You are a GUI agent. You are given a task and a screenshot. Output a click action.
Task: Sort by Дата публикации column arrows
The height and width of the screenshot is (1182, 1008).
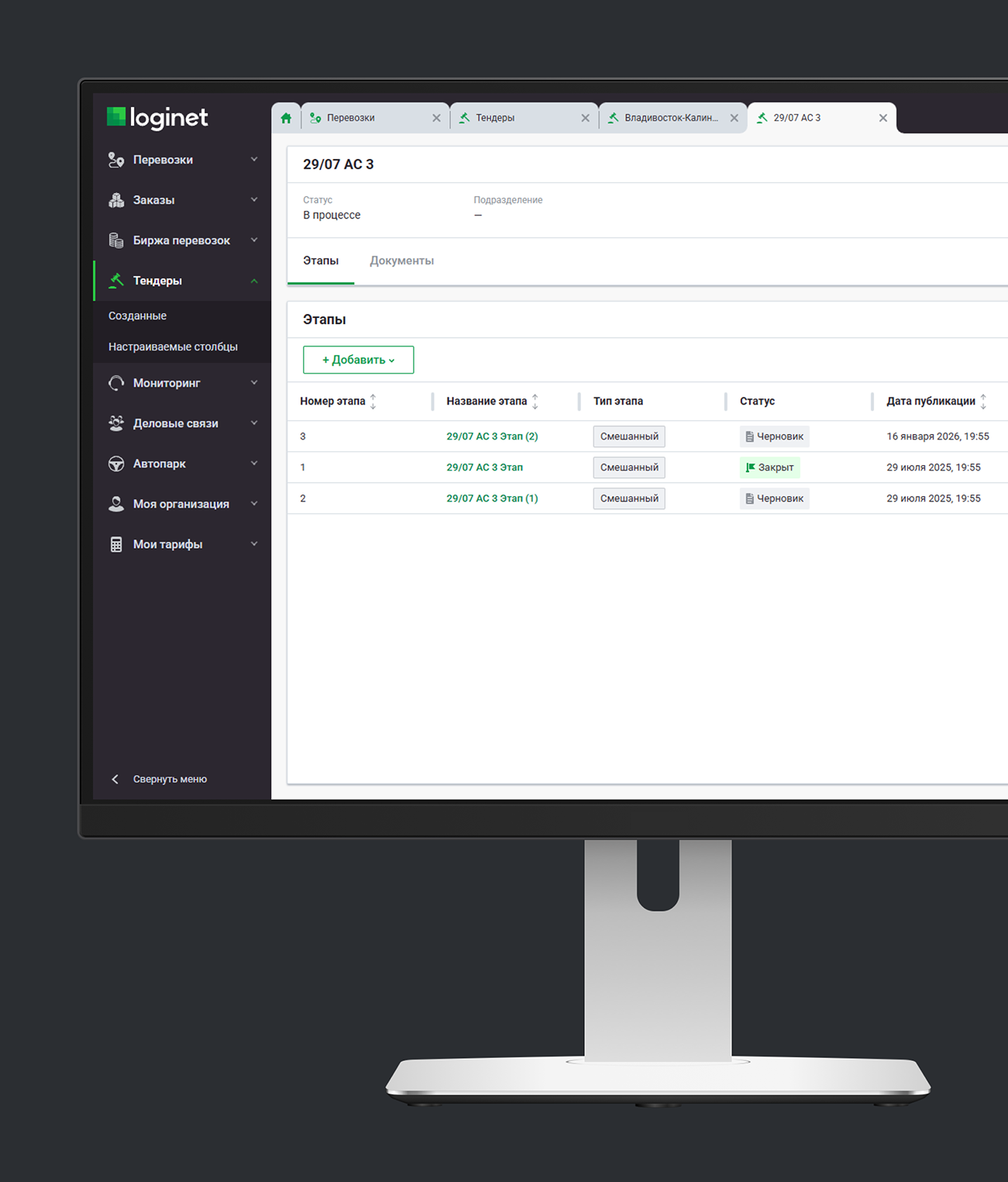(983, 401)
